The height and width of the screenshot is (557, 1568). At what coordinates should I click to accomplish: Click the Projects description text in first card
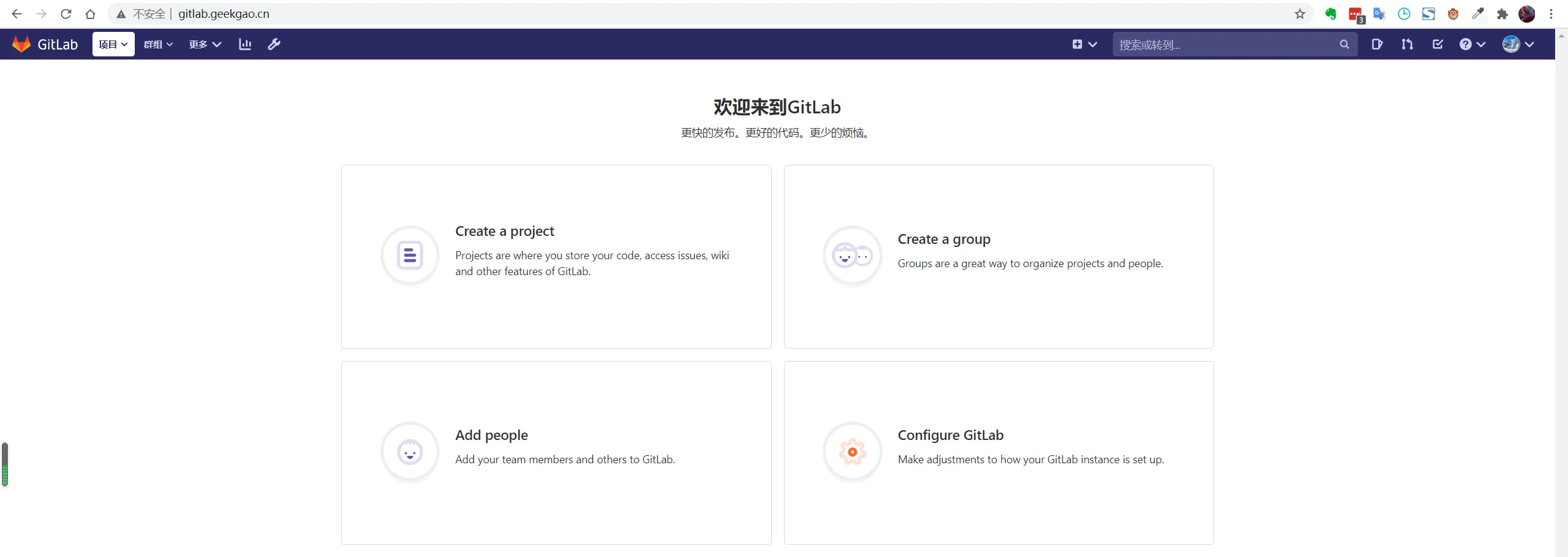pos(592,263)
